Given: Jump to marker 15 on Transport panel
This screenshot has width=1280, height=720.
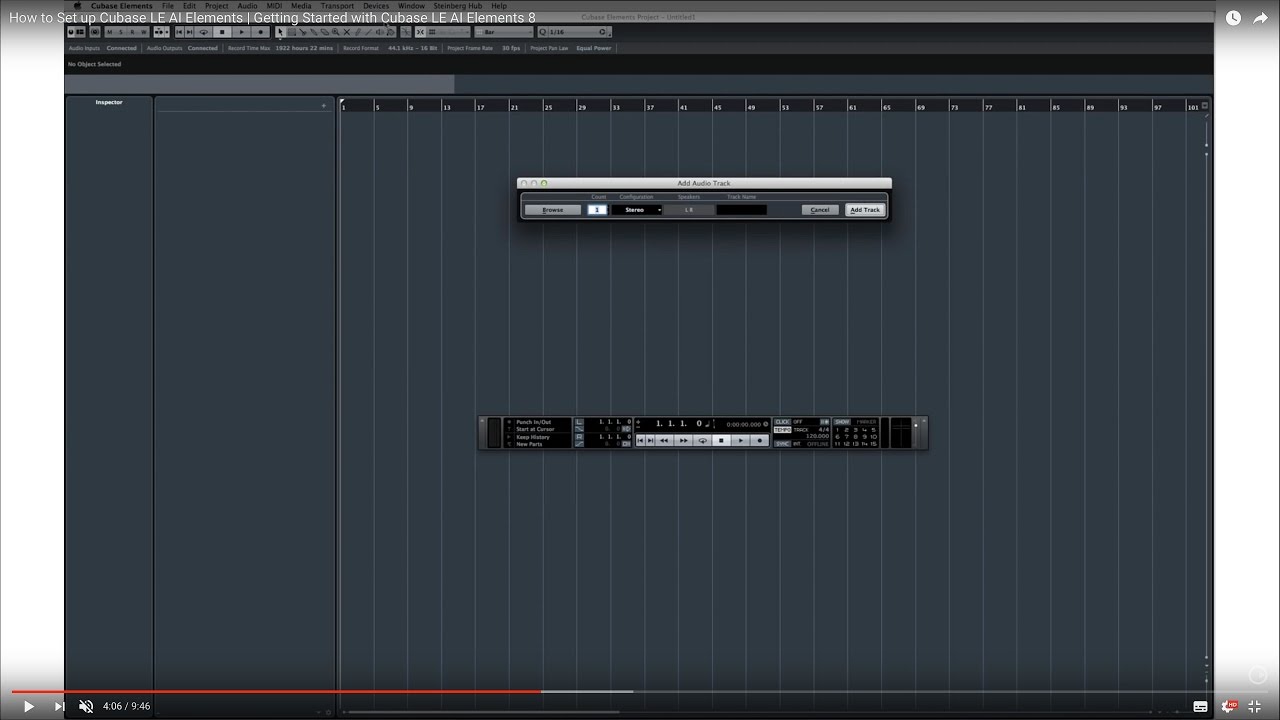Looking at the screenshot, I should [873, 444].
